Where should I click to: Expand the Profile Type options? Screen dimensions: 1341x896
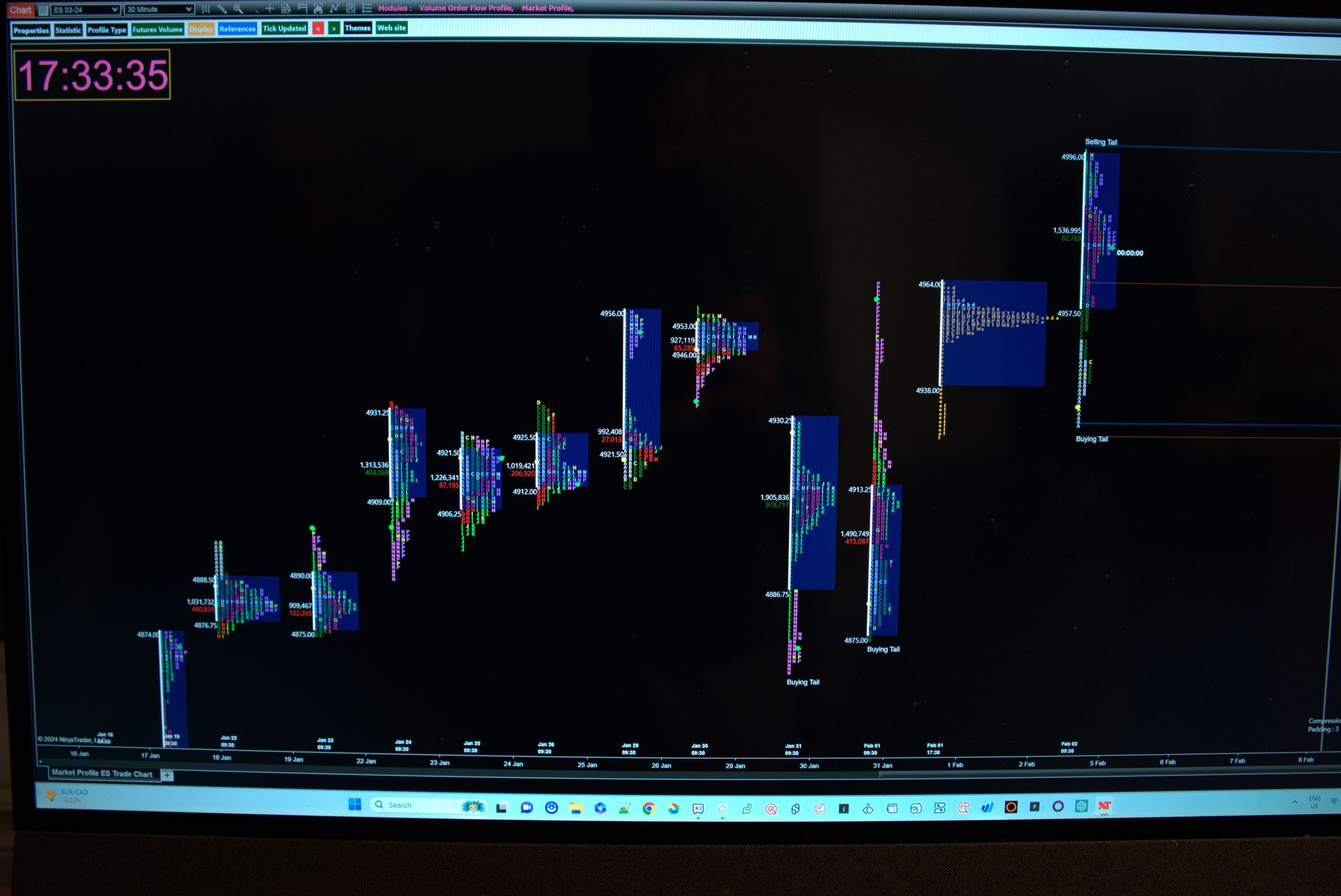[105, 30]
